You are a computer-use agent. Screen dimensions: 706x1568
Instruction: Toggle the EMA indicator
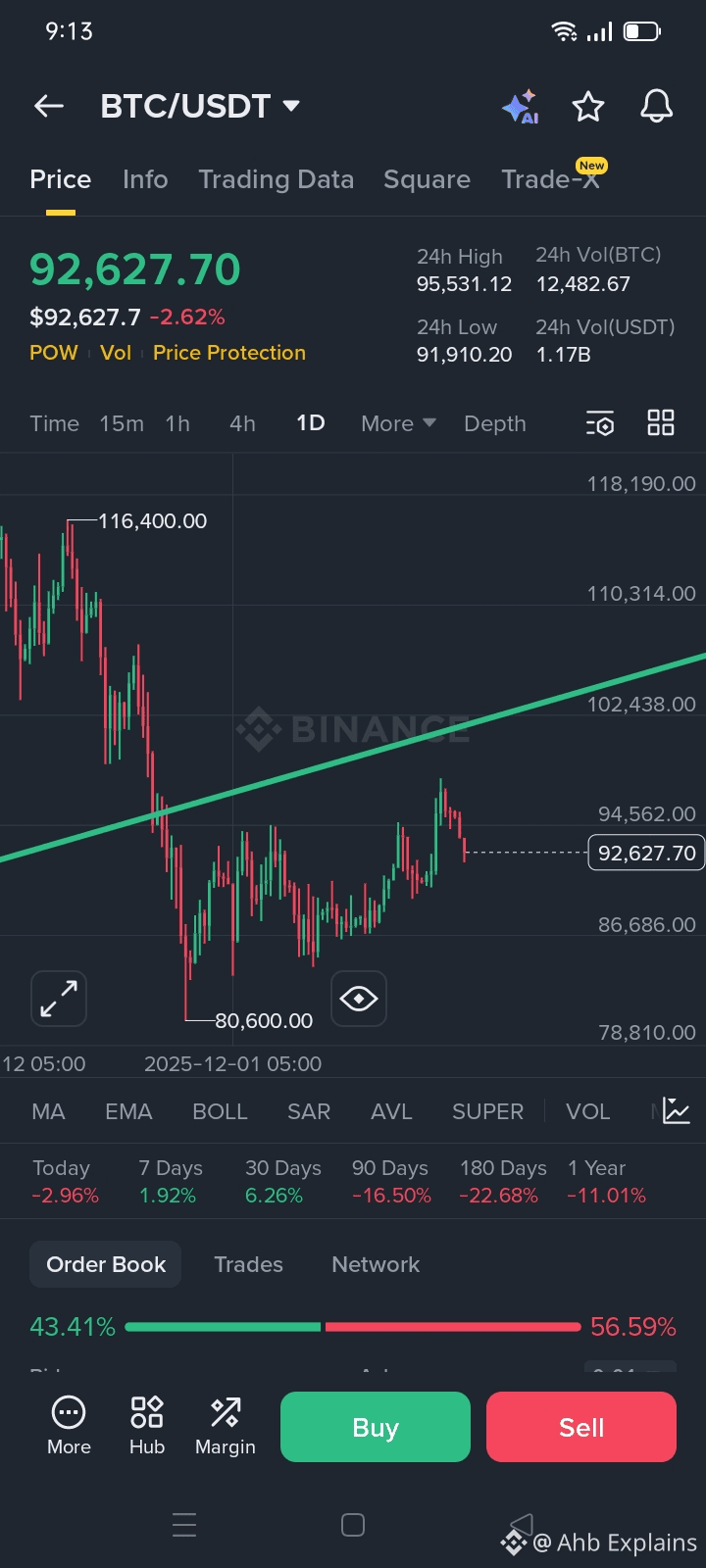coord(128,1111)
